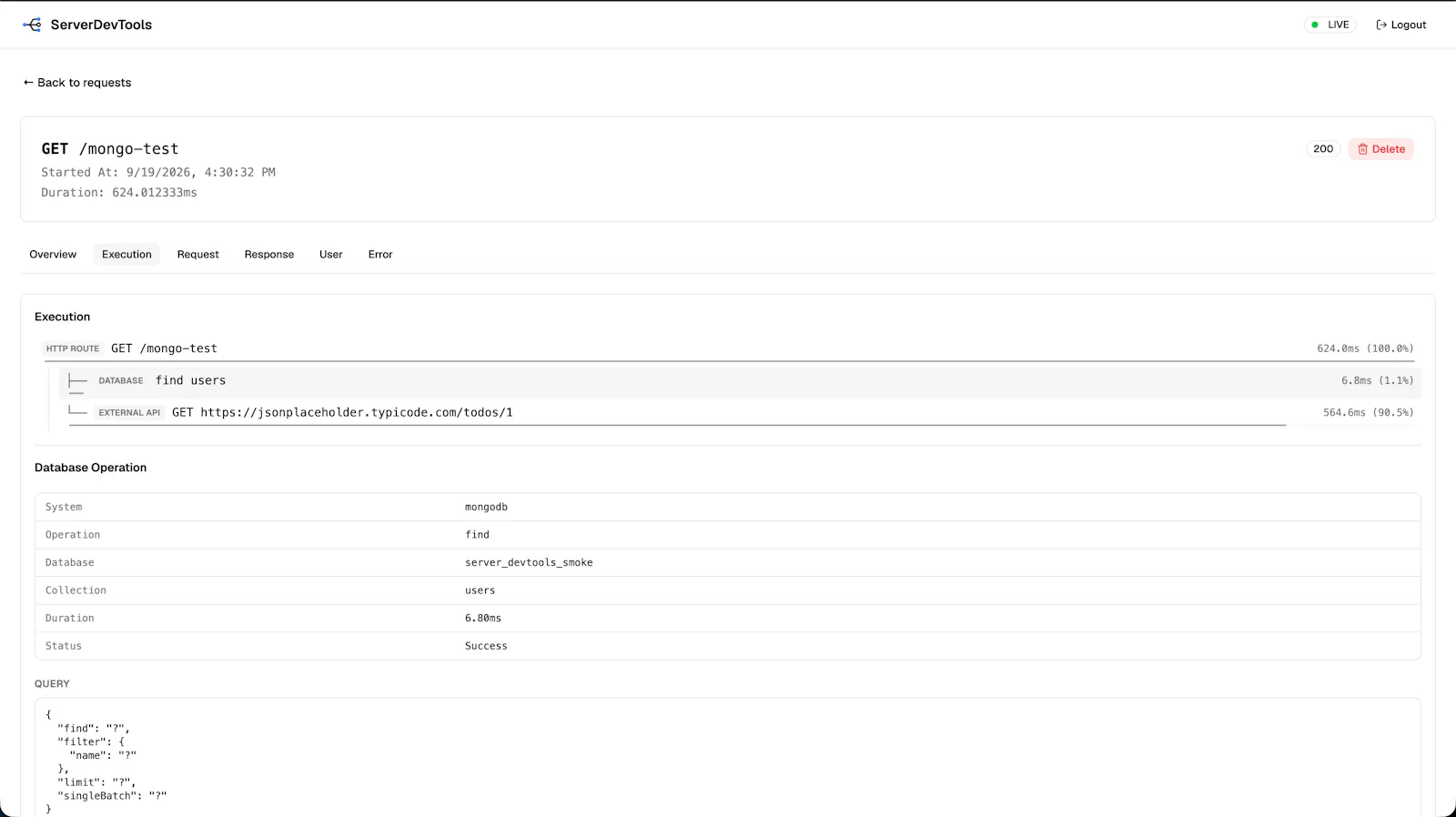This screenshot has height=817, width=1456.
Task: Select the EXTERNAL API jsonplaceholder span
Action: [740, 413]
